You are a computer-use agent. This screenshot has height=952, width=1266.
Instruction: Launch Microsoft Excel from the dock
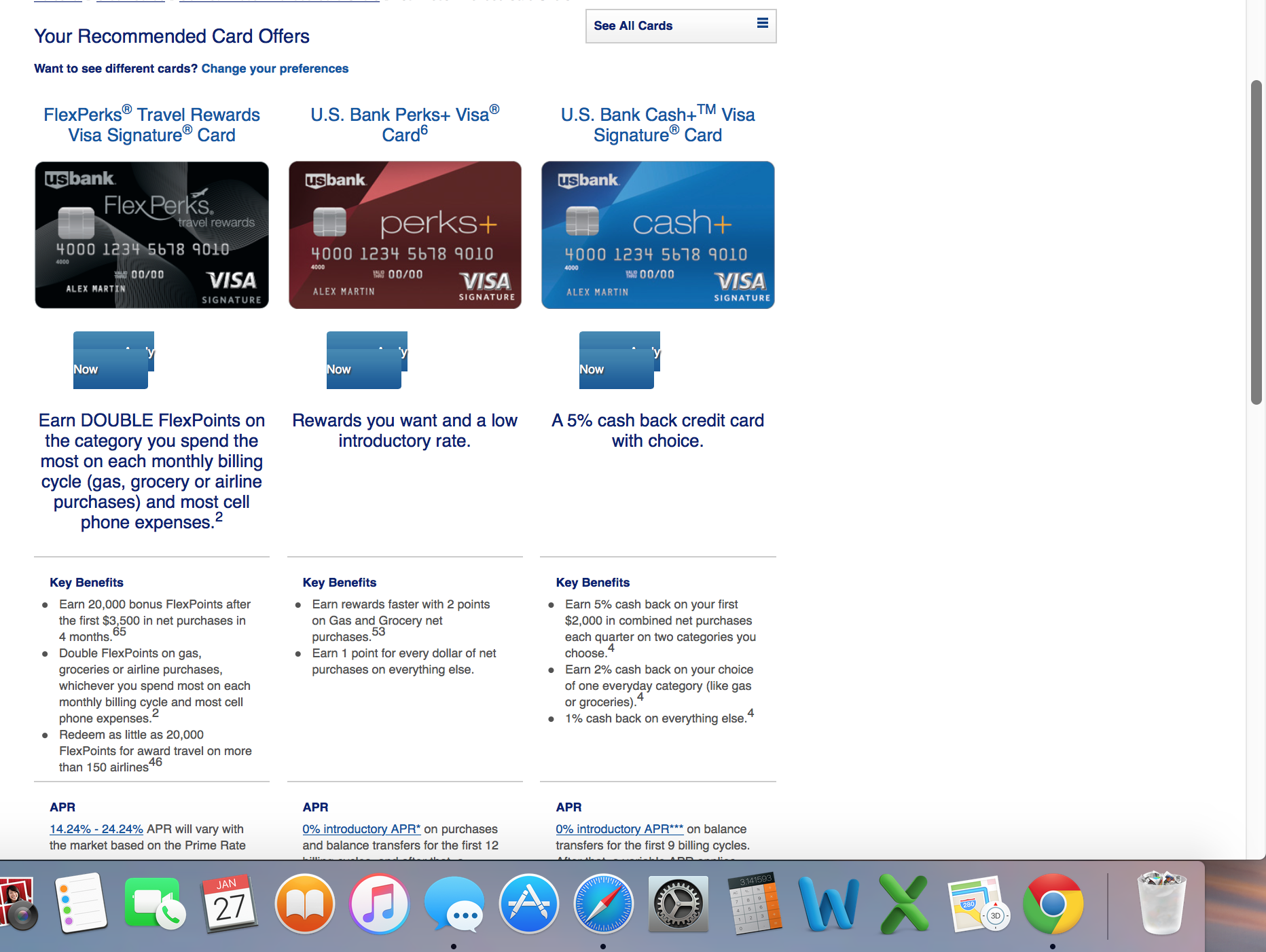(903, 904)
